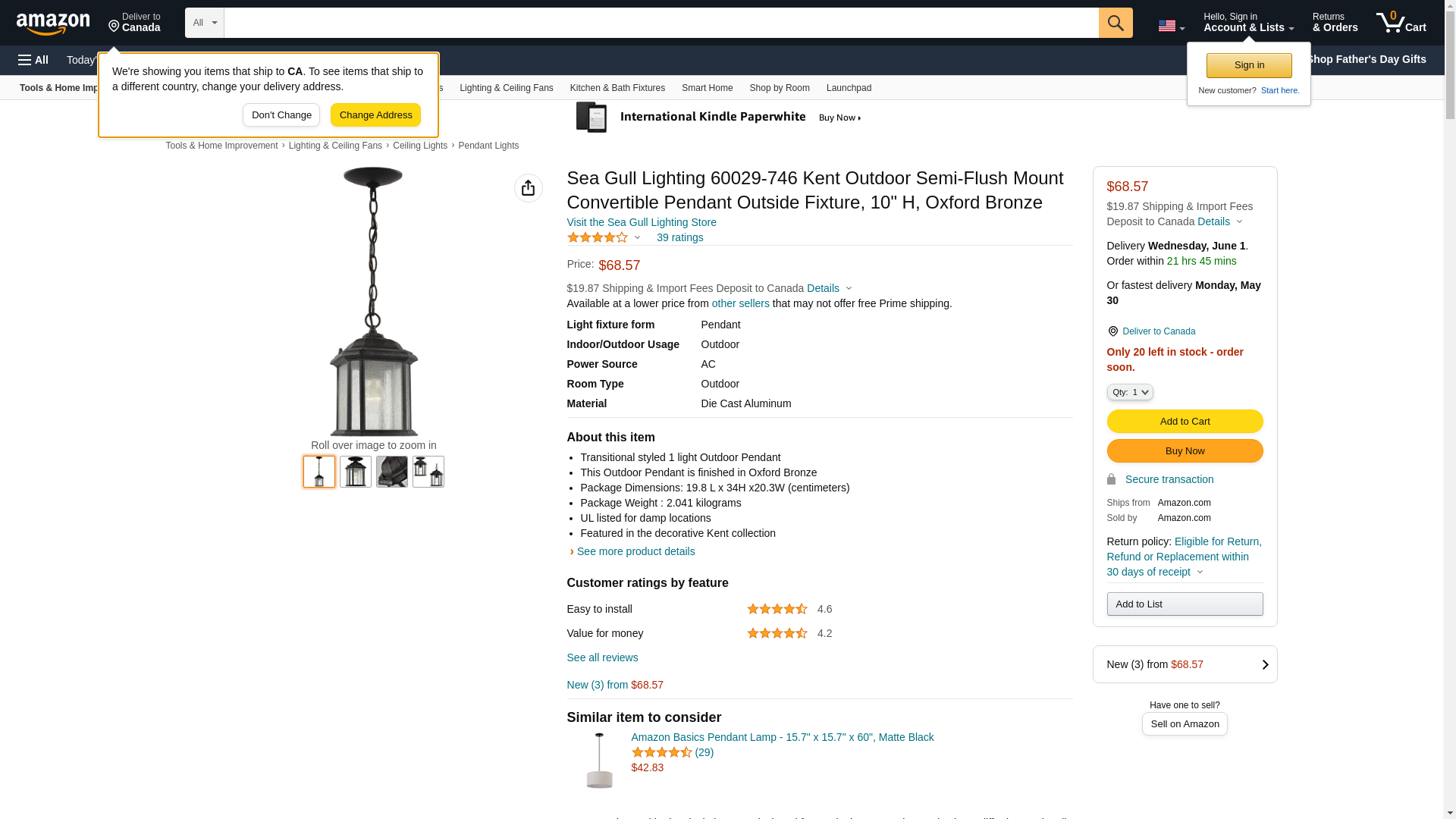This screenshot has height=819, width=1456.
Task: Click into the search input field
Action: tap(660, 23)
